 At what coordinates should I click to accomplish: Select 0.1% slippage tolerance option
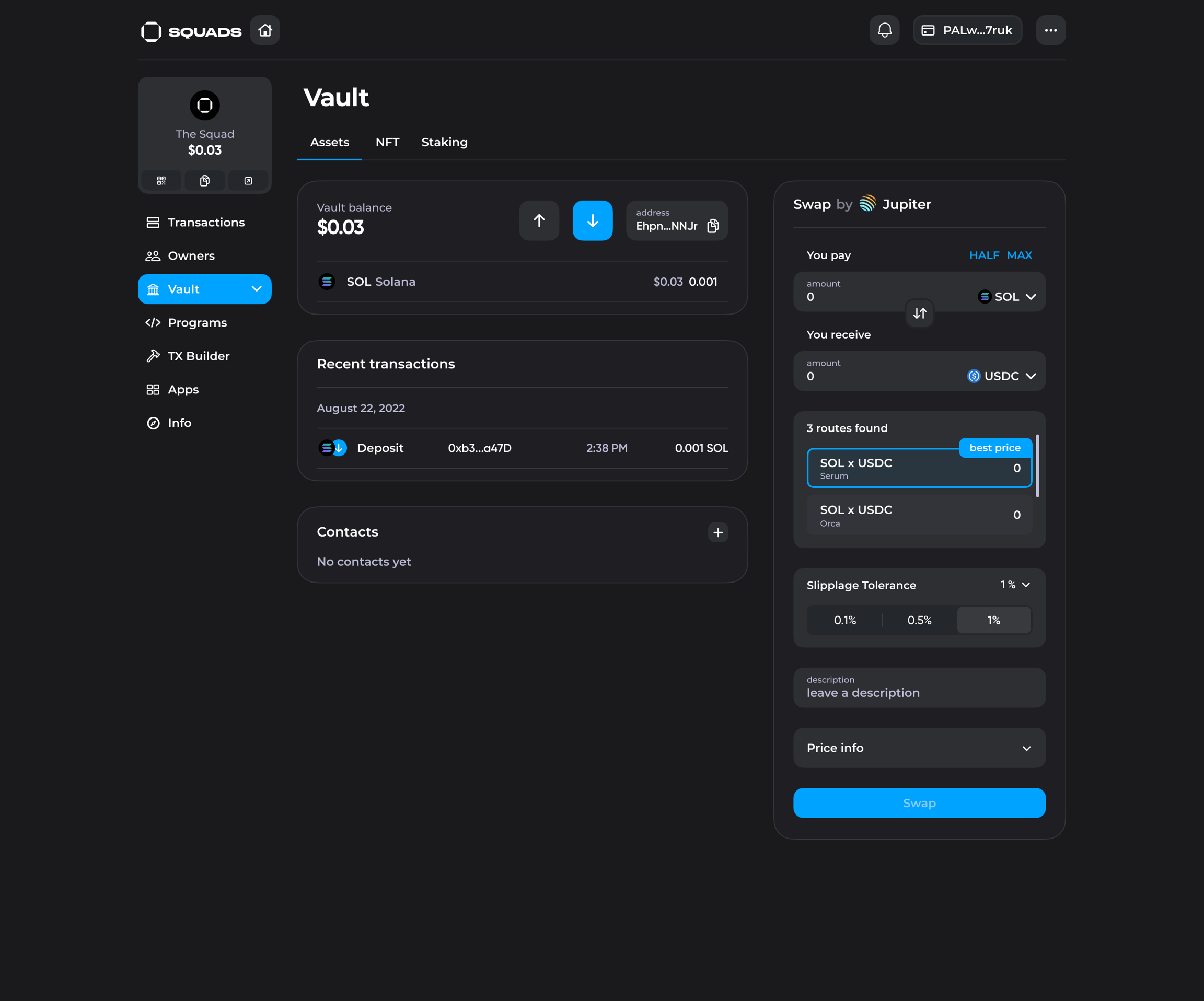pyautogui.click(x=844, y=620)
